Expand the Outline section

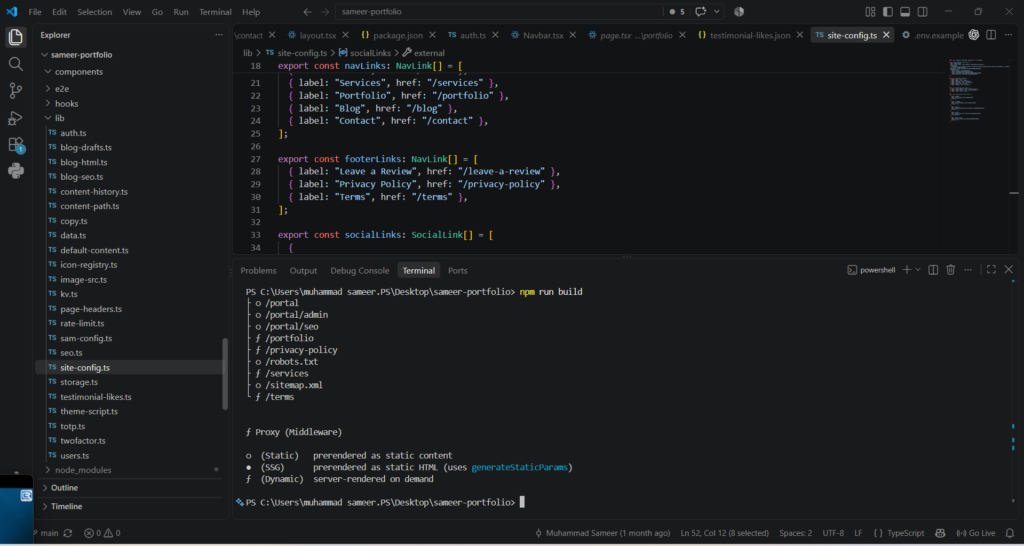click(x=45, y=488)
